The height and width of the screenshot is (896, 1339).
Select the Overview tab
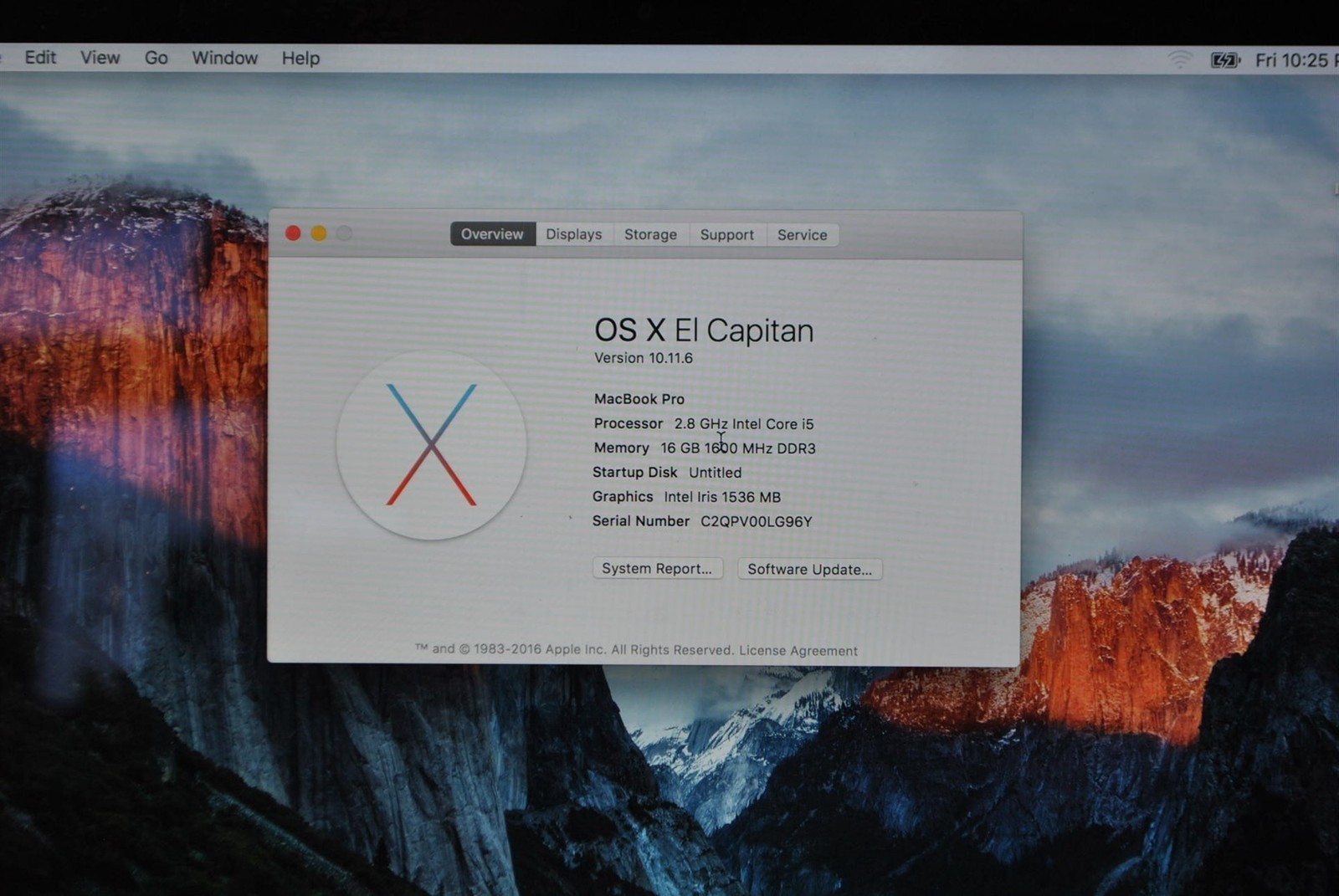(x=493, y=234)
